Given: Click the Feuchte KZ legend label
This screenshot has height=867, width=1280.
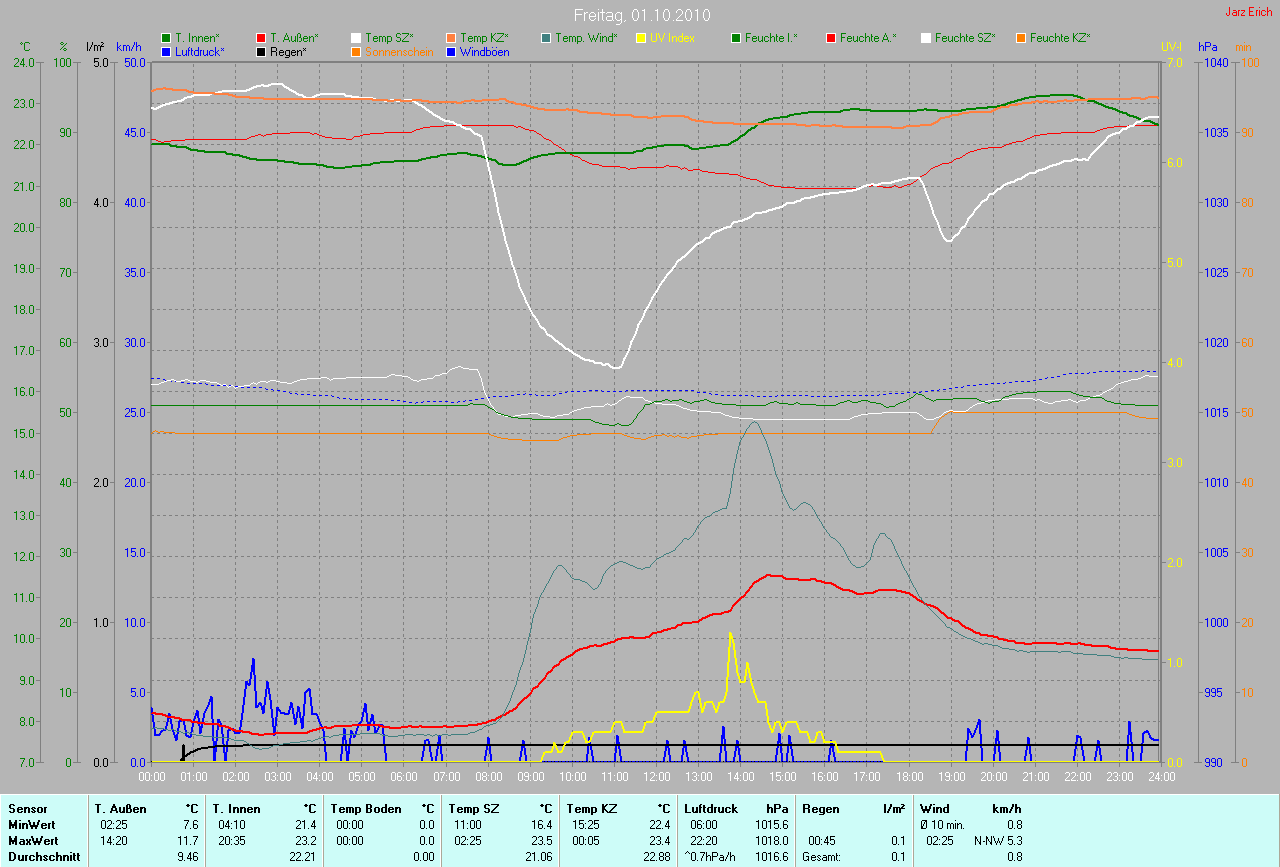Looking at the screenshot, I should 1059,38.
